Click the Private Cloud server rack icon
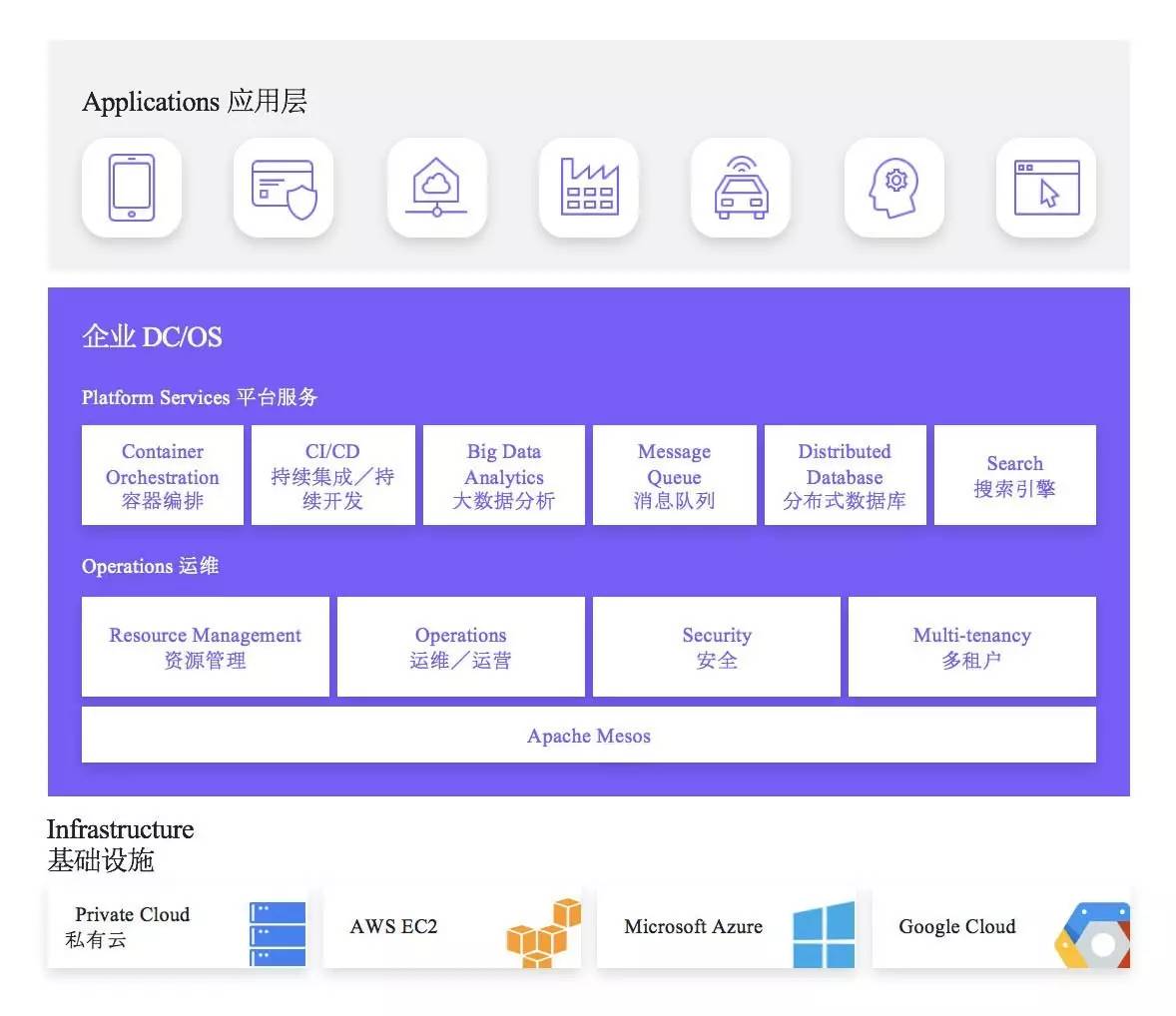Viewport: 1176px width, 1016px height. [x=278, y=932]
